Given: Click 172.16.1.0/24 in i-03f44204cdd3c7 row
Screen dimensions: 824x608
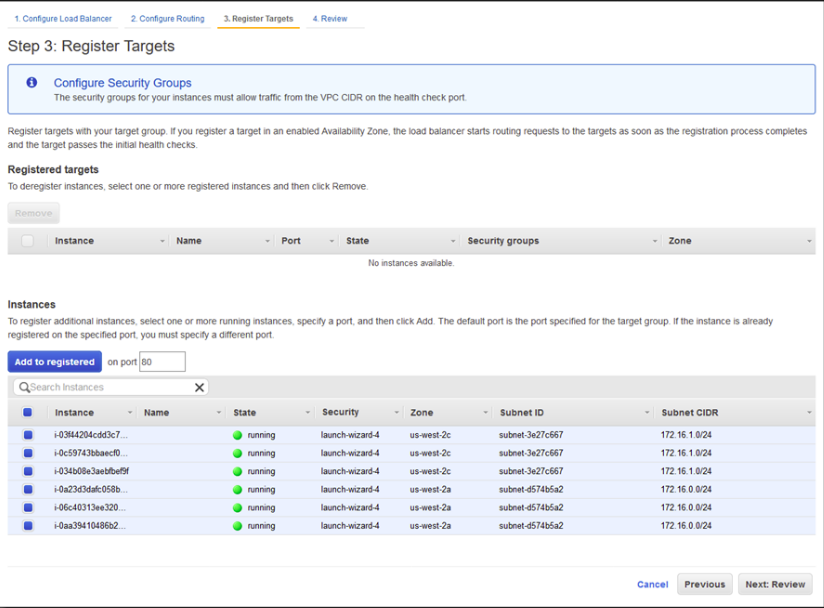Looking at the screenshot, I should click(x=686, y=435).
